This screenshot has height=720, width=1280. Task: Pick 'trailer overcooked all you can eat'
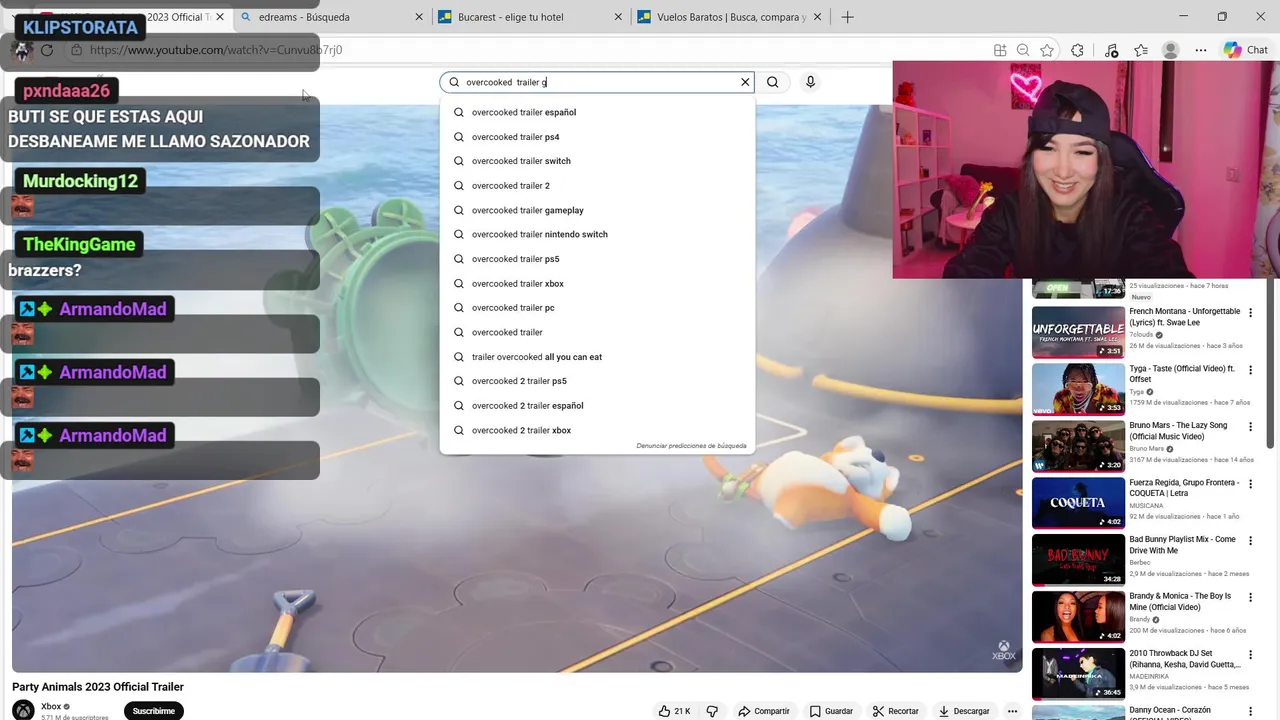point(597,357)
